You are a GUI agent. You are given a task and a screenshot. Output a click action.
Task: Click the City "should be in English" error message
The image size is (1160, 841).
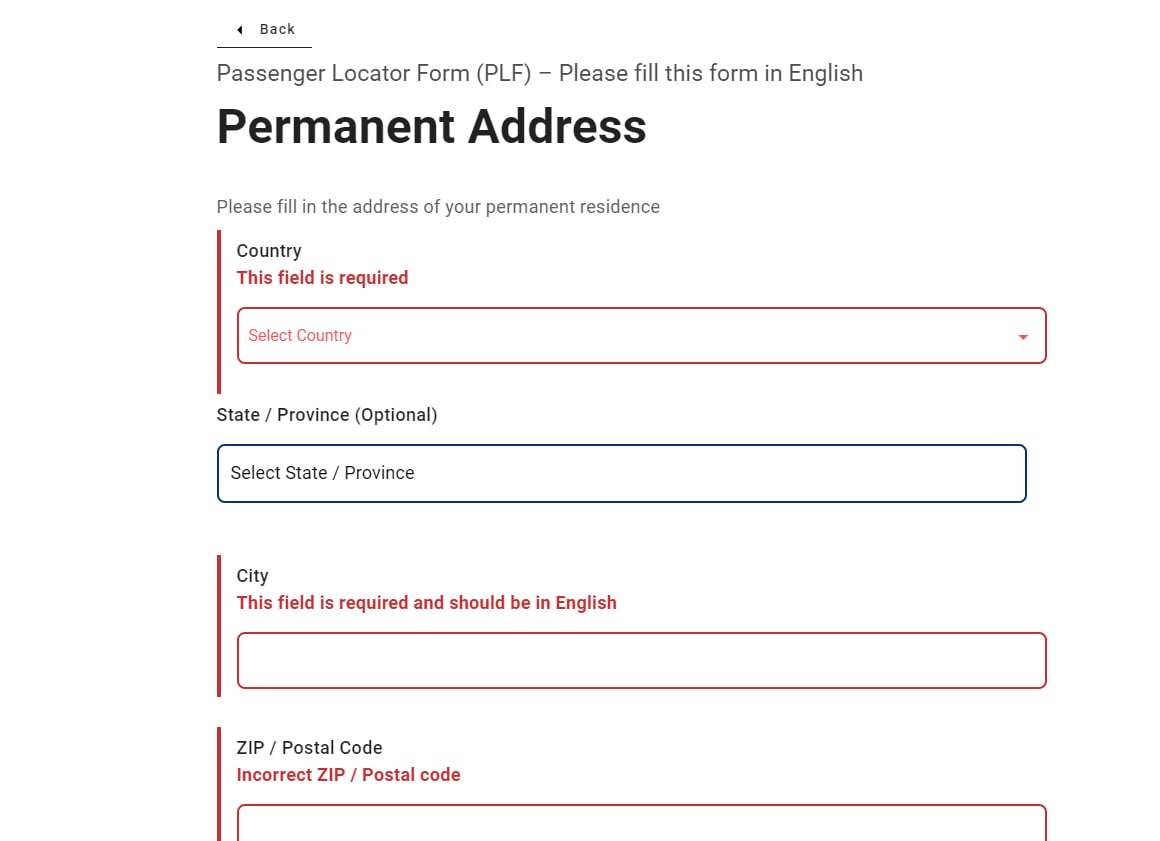click(x=426, y=603)
